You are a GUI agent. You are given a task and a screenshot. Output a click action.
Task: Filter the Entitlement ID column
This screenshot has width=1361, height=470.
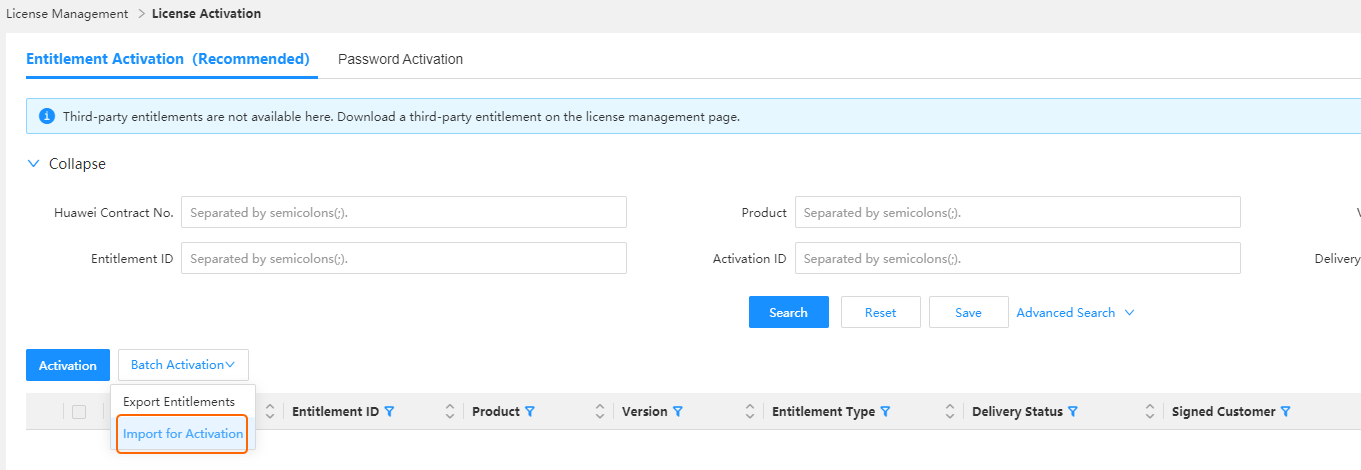click(x=389, y=412)
